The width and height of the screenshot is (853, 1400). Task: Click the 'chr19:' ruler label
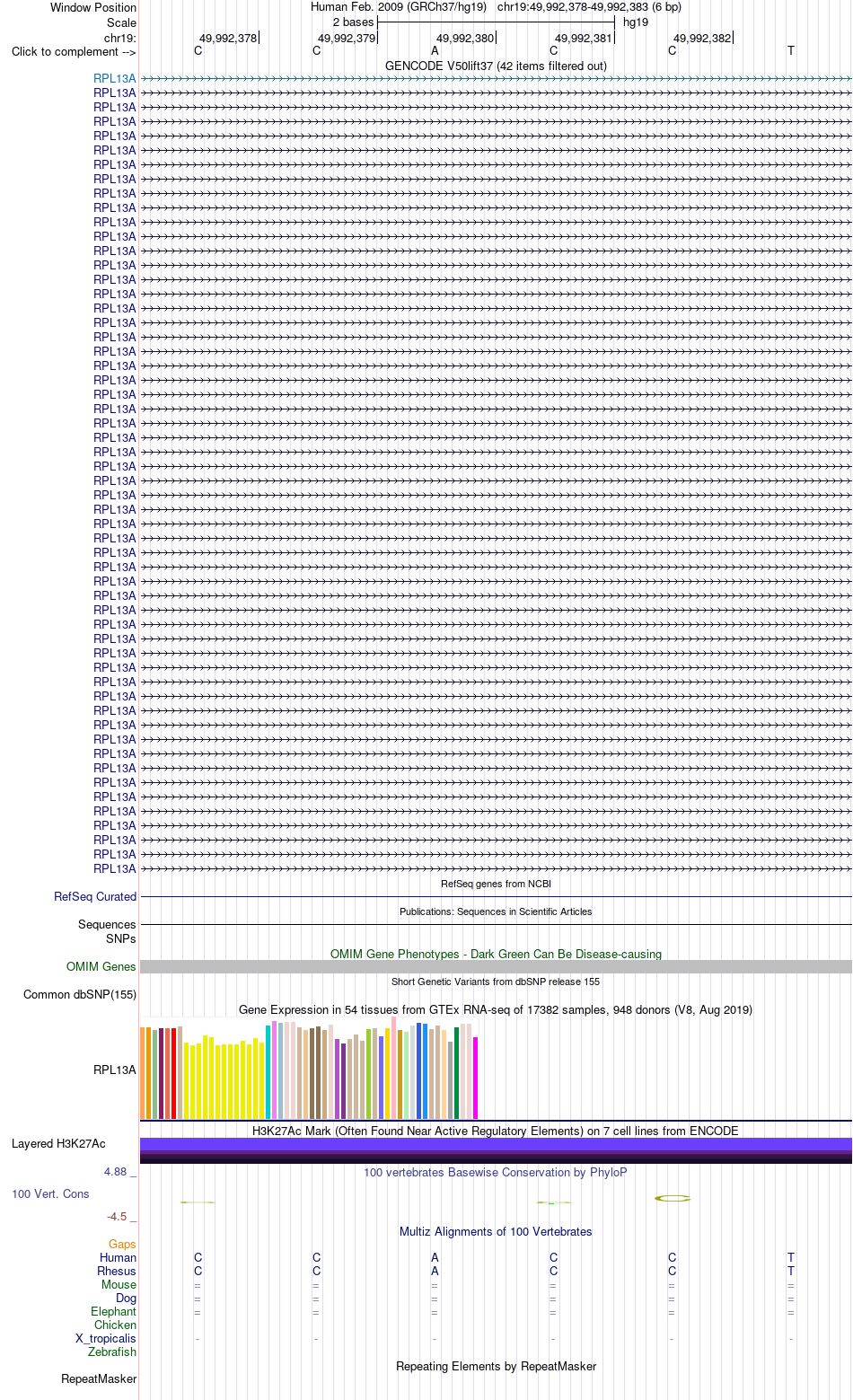(120, 39)
